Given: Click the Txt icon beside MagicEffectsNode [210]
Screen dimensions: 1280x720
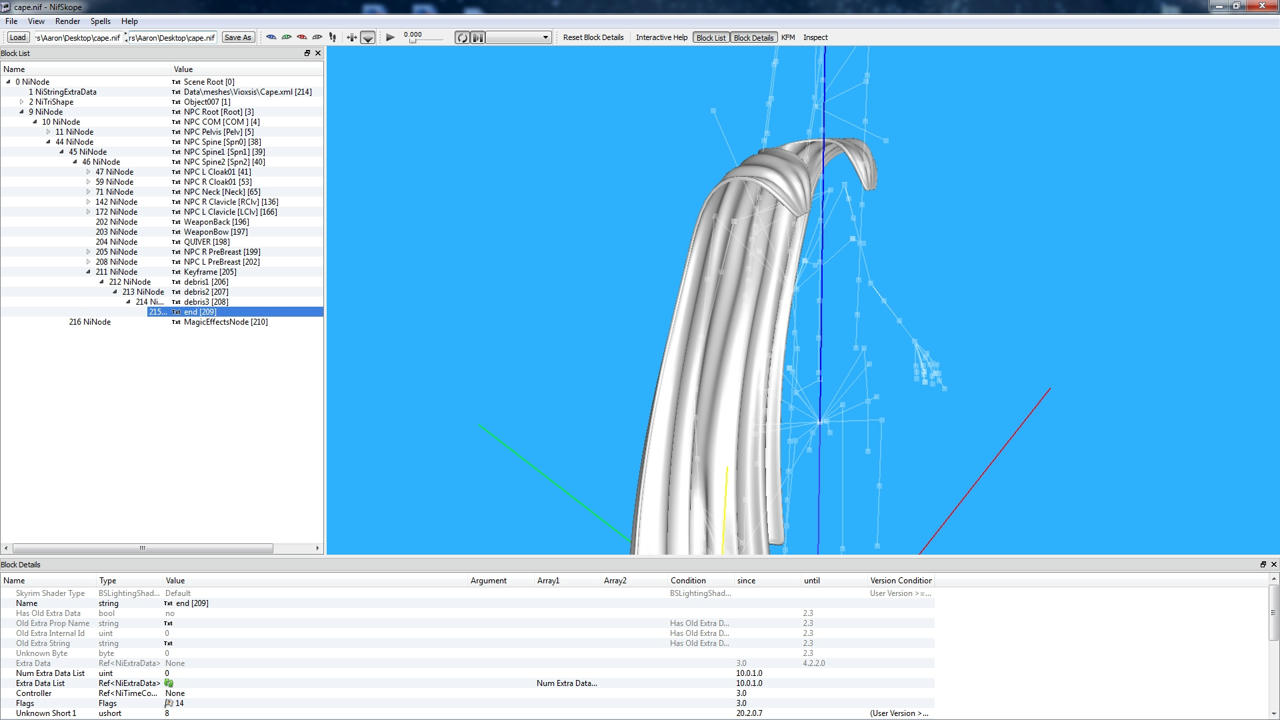Looking at the screenshot, I should [x=176, y=322].
